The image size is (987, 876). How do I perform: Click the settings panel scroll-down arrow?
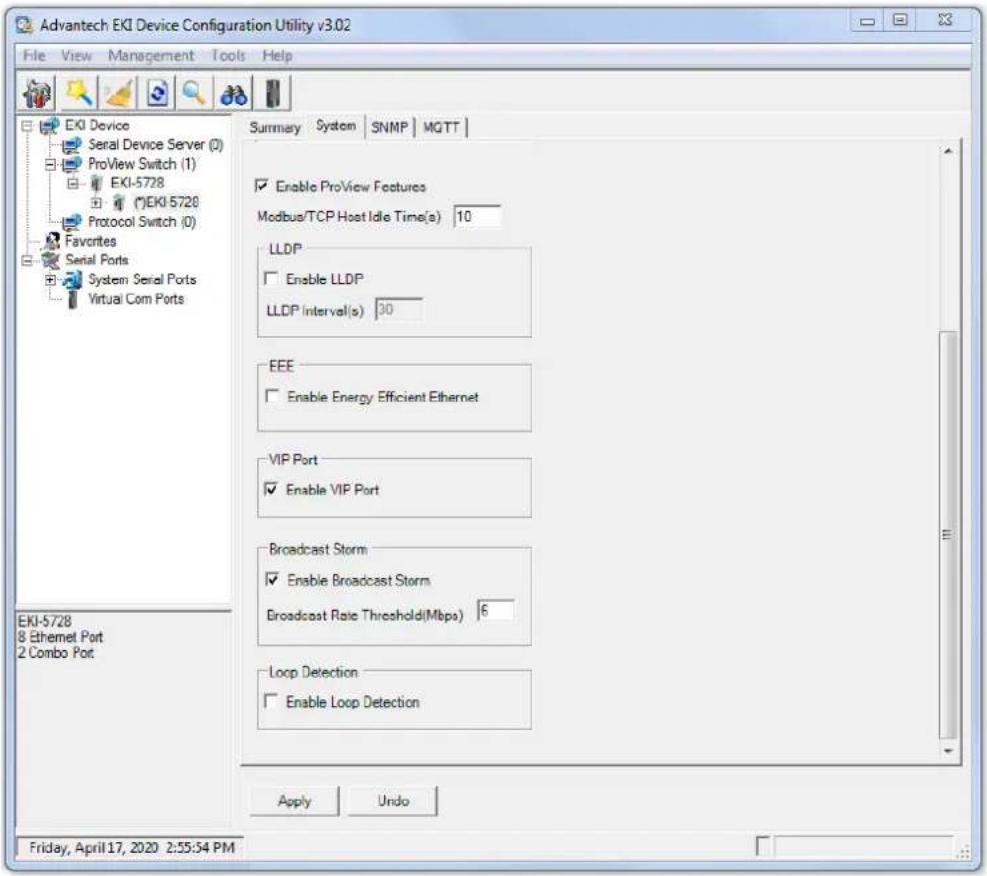click(x=948, y=751)
